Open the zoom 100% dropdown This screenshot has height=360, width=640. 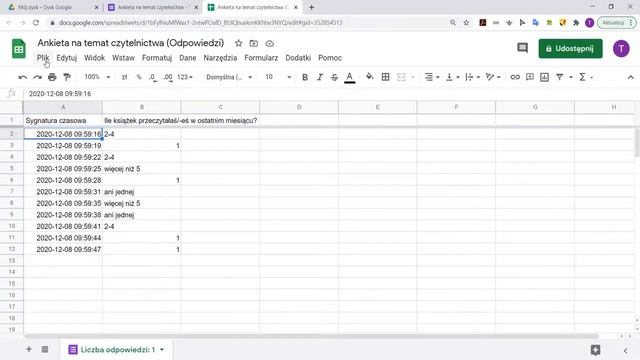pyautogui.click(x=97, y=77)
